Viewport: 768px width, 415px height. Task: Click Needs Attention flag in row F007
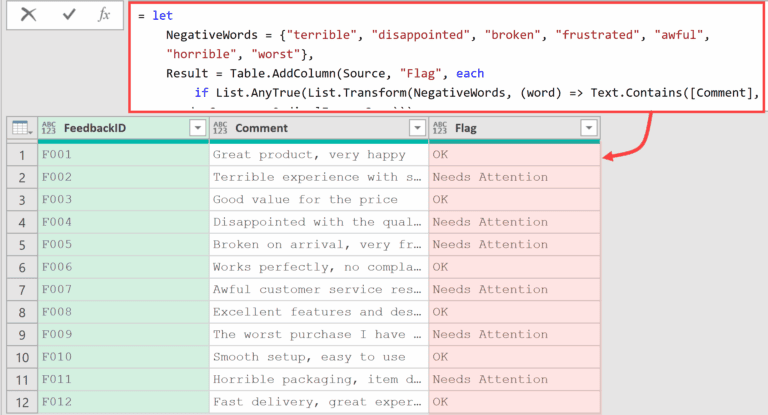pos(514,290)
